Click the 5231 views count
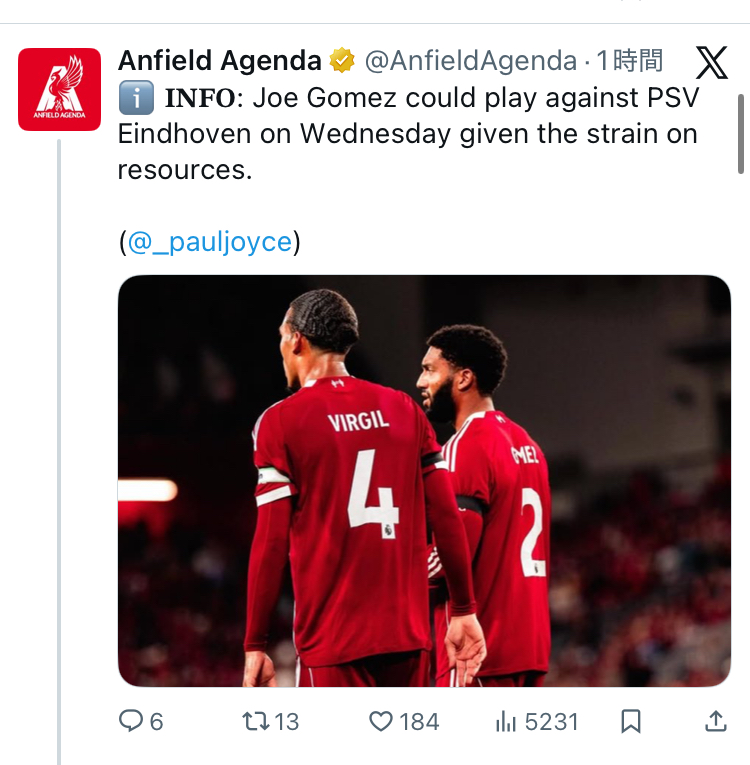This screenshot has height=765, width=750. [551, 721]
